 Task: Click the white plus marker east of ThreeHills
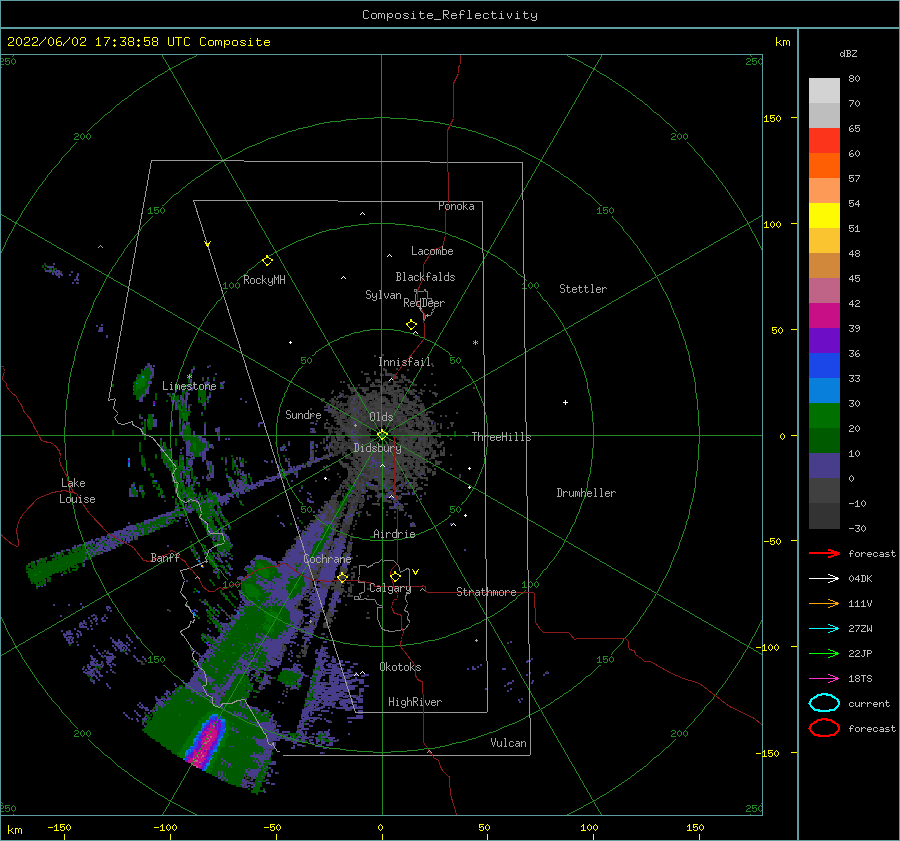click(x=565, y=402)
